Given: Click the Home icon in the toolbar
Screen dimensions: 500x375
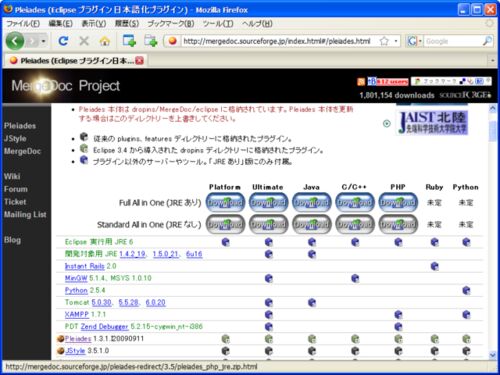Looking at the screenshot, I should tap(105, 41).
